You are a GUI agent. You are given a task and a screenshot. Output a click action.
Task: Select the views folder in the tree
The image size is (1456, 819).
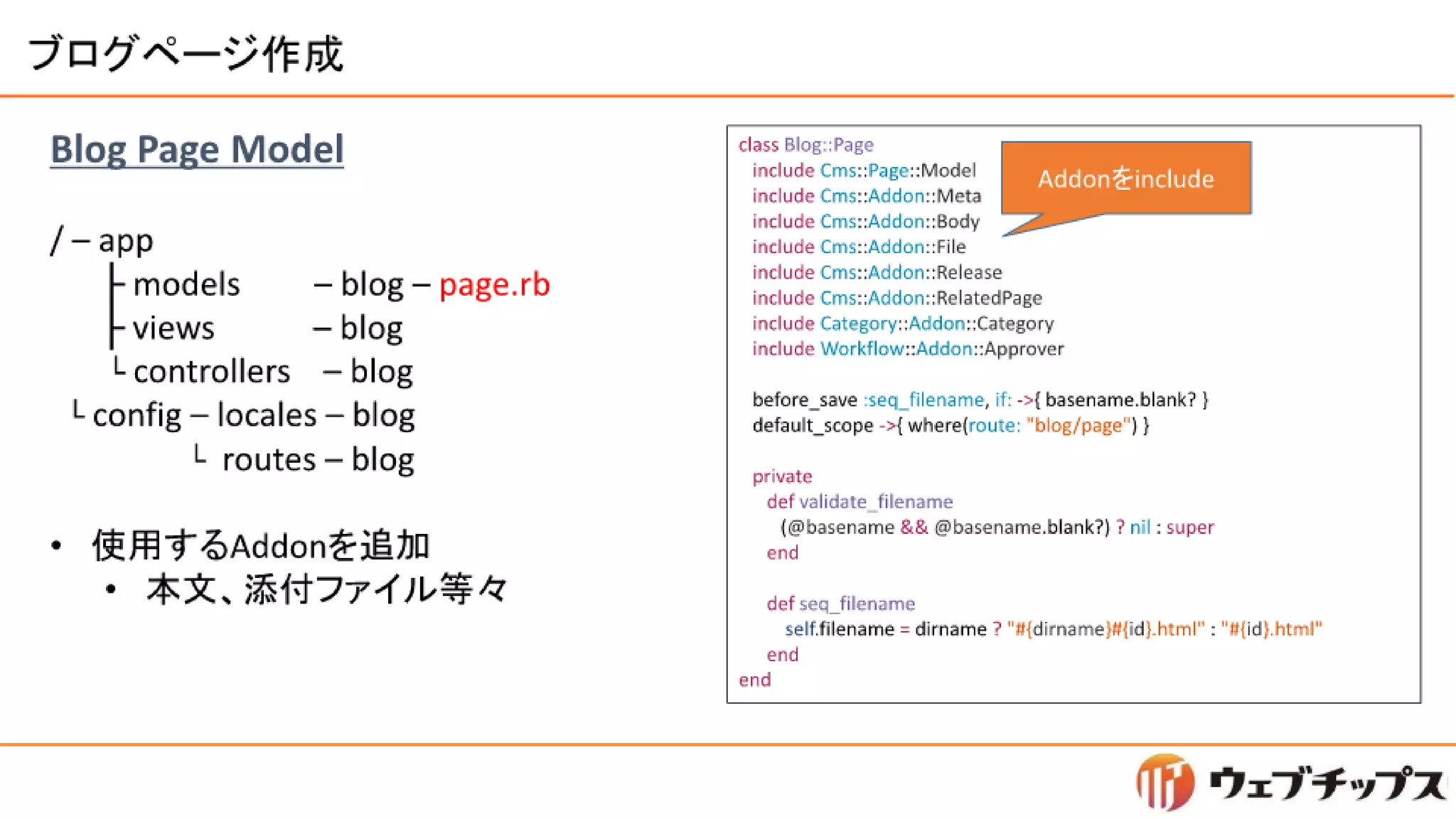point(173,328)
